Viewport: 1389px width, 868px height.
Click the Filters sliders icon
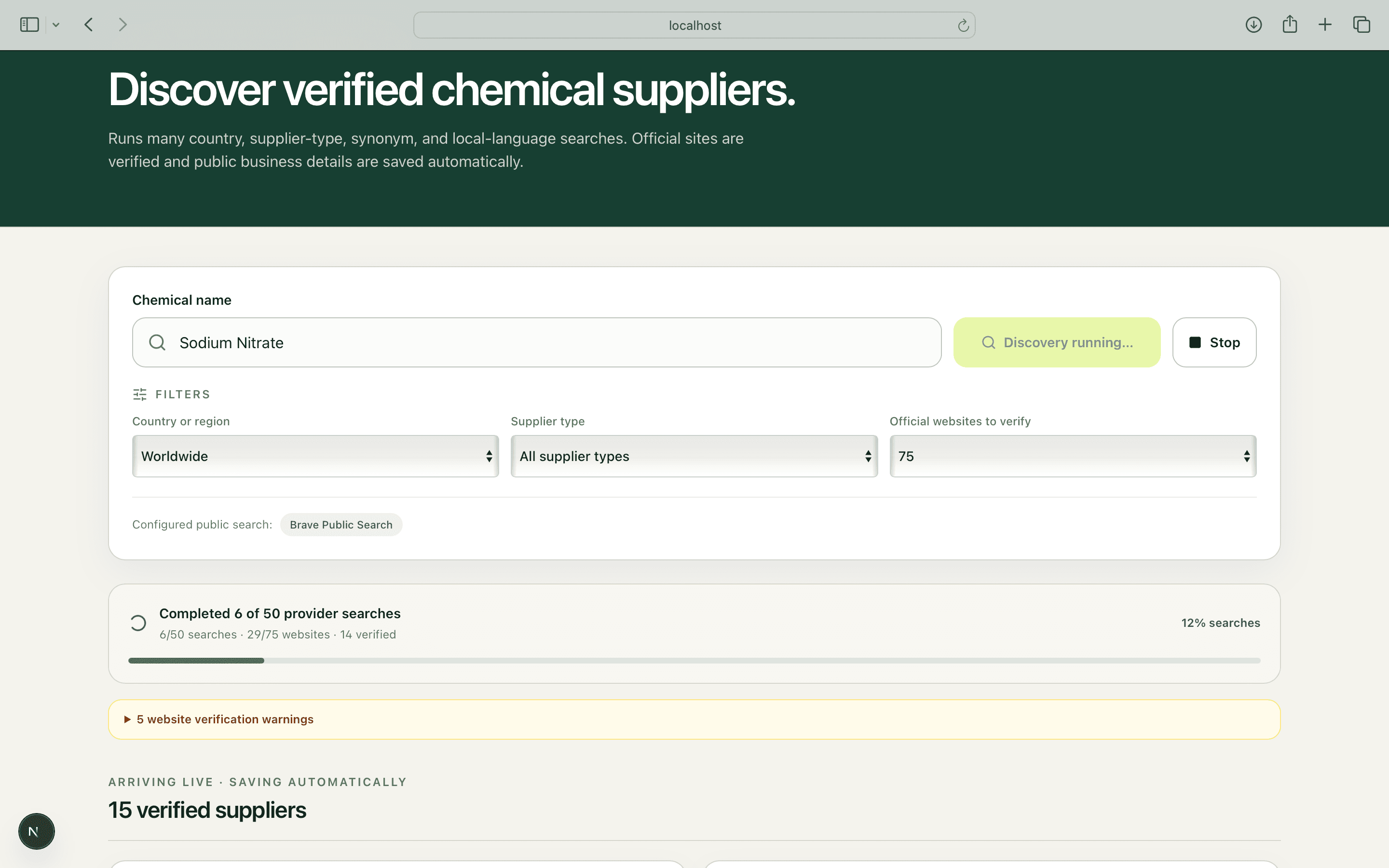pyautogui.click(x=139, y=394)
